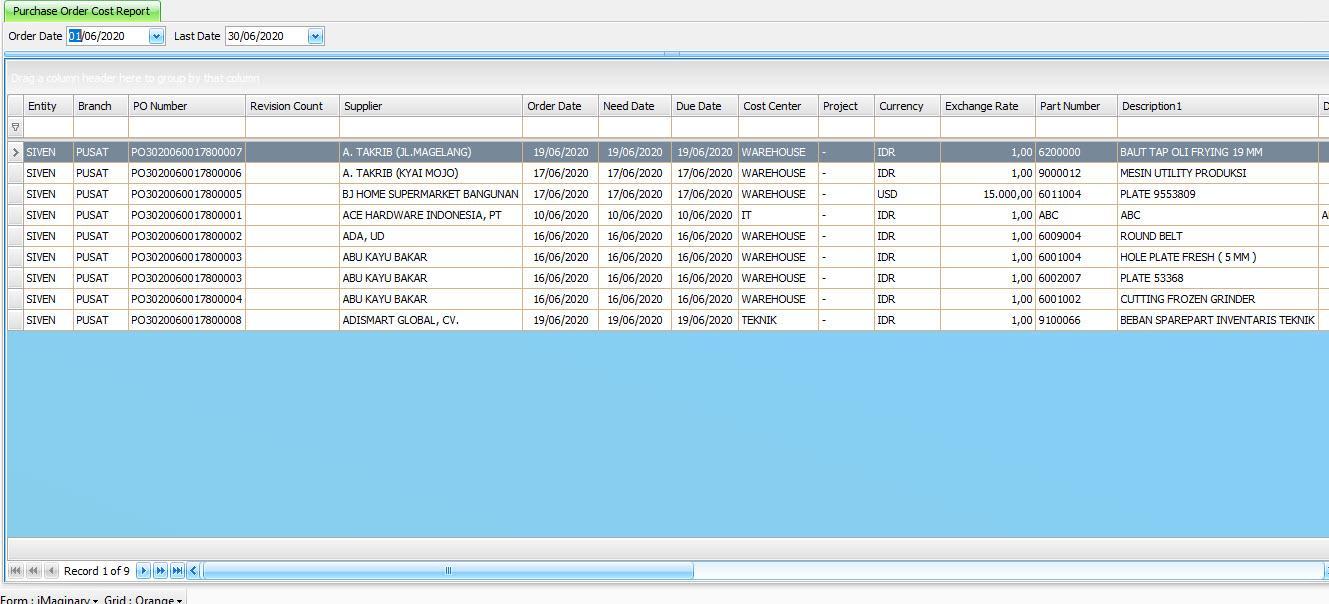Click the filter row funnel icon
The height and width of the screenshot is (604, 1329).
point(15,127)
